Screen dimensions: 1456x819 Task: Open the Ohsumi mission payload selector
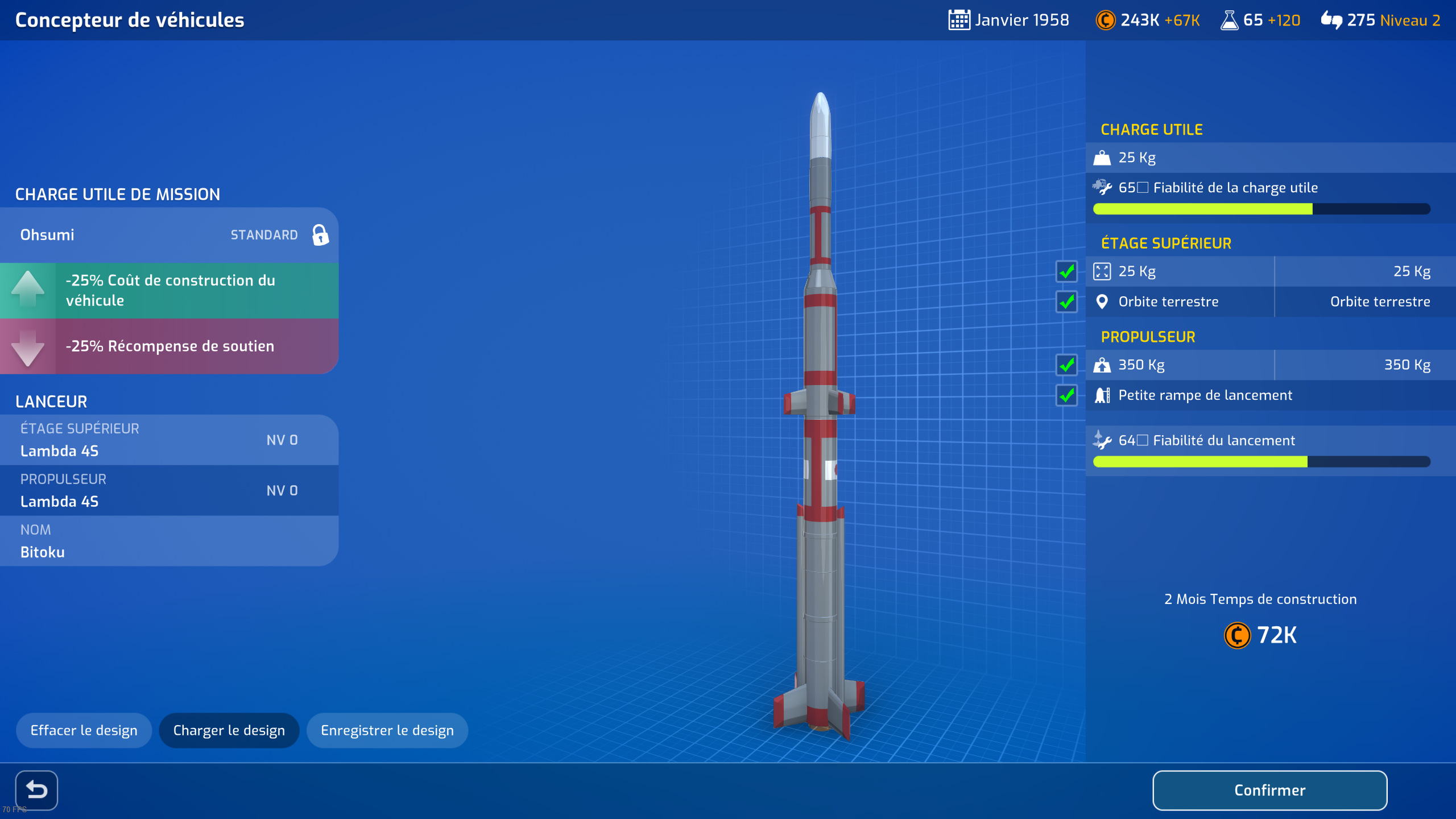[x=169, y=235]
